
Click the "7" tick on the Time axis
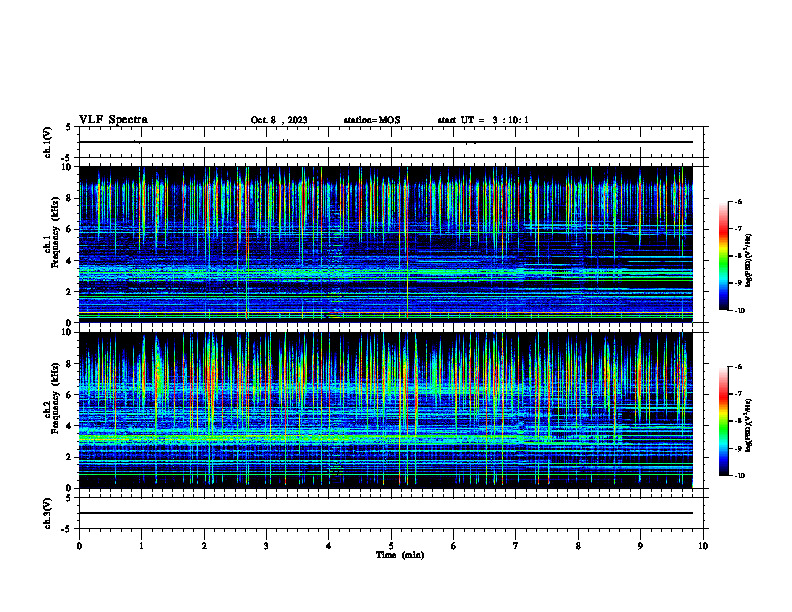516,546
